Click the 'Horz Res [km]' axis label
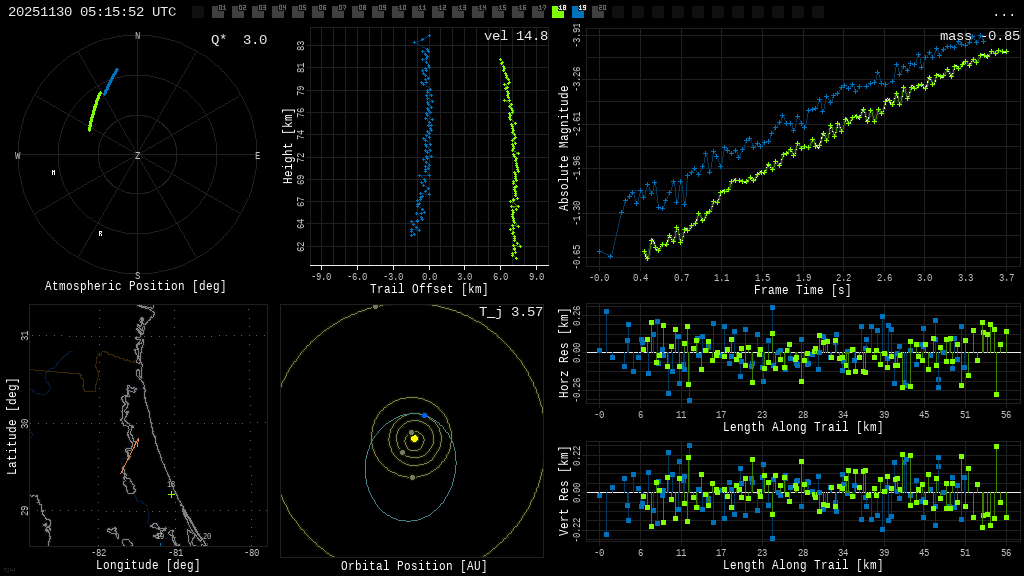This screenshot has width=1024, height=576. point(565,353)
